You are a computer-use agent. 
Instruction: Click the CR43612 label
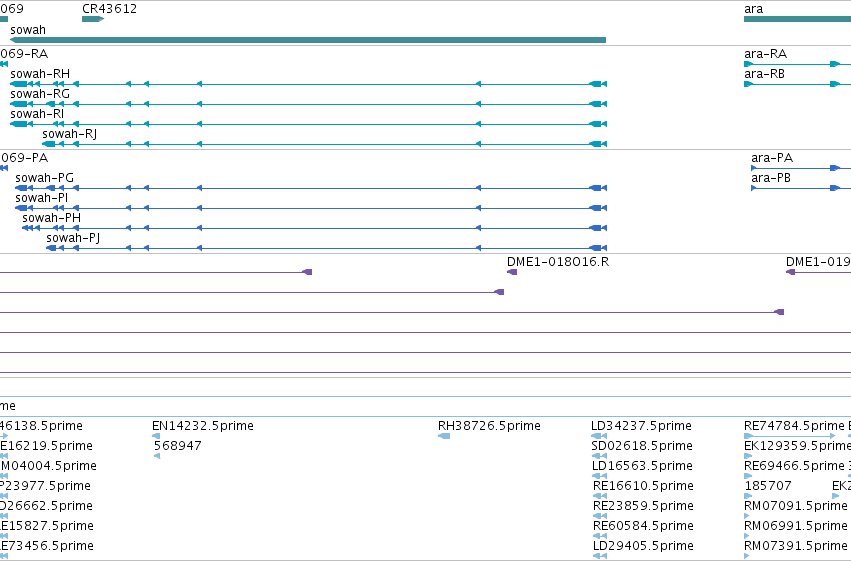(x=109, y=9)
